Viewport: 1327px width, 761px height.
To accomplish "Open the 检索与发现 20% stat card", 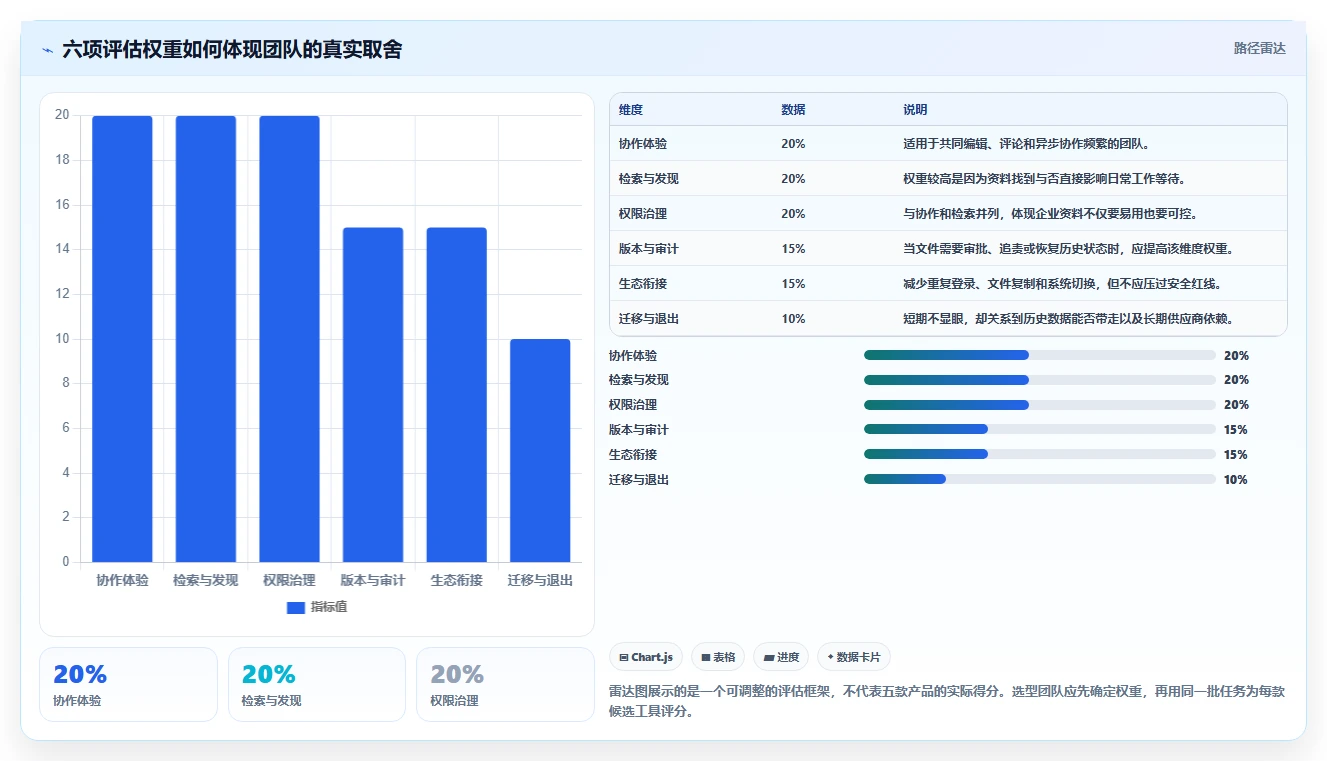I will pyautogui.click(x=317, y=684).
